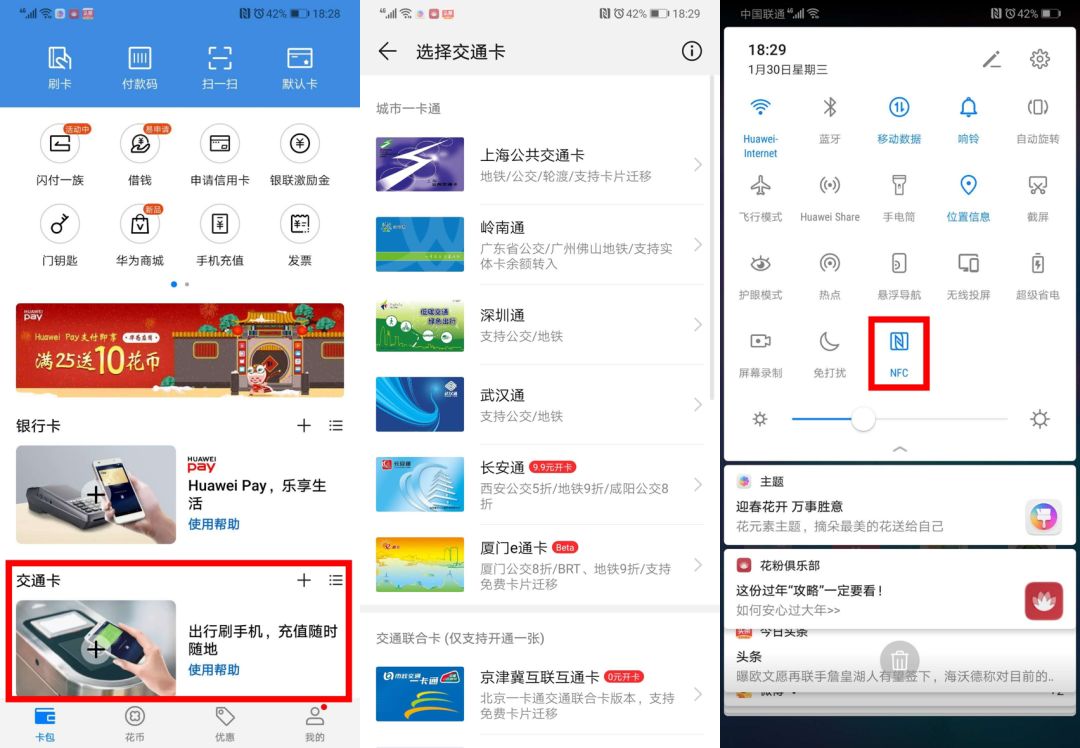Open 上海公共交通卡 row chevron

pyautogui.click(x=698, y=165)
